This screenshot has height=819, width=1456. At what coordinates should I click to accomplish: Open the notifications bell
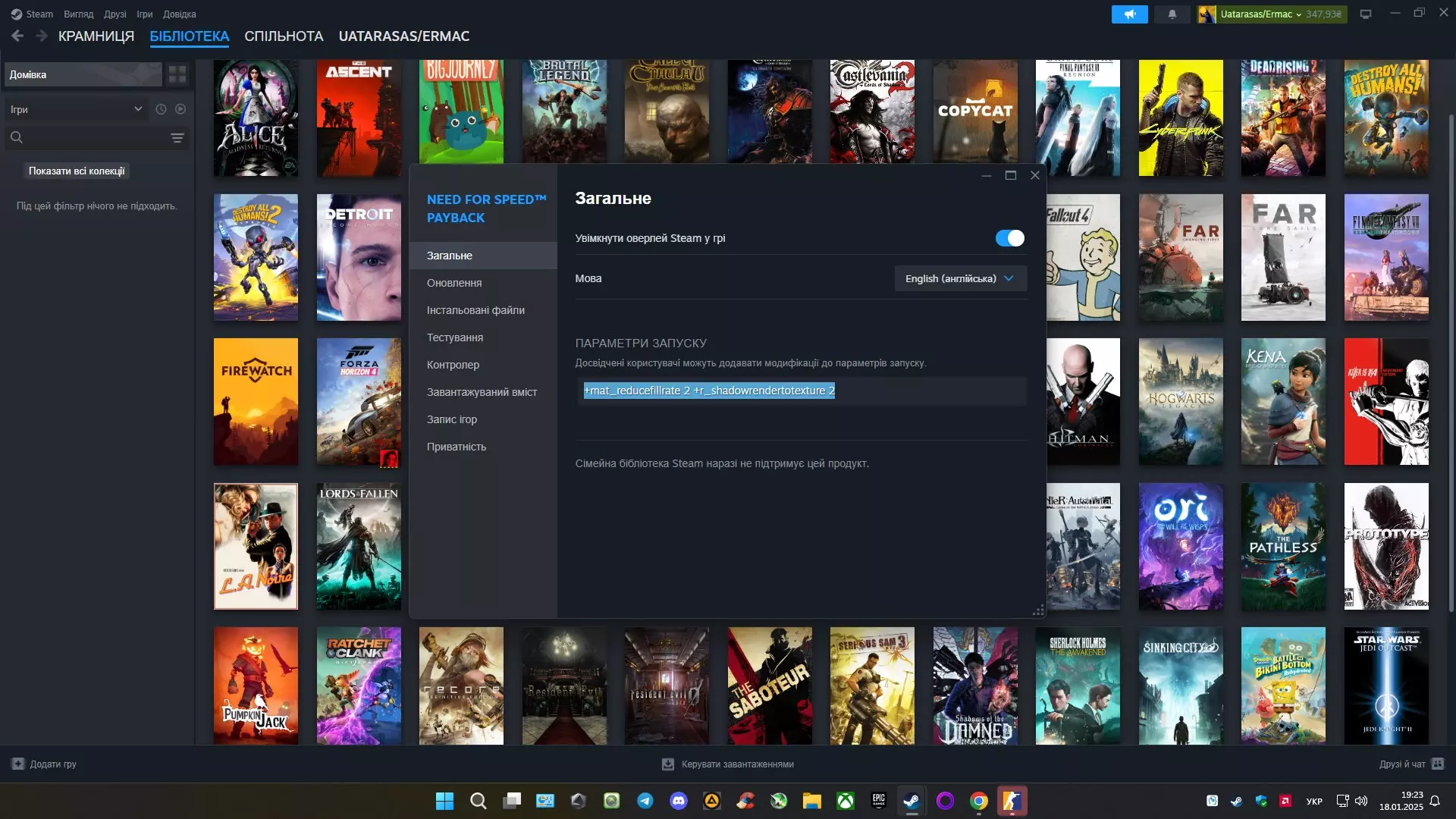pos(1172,14)
